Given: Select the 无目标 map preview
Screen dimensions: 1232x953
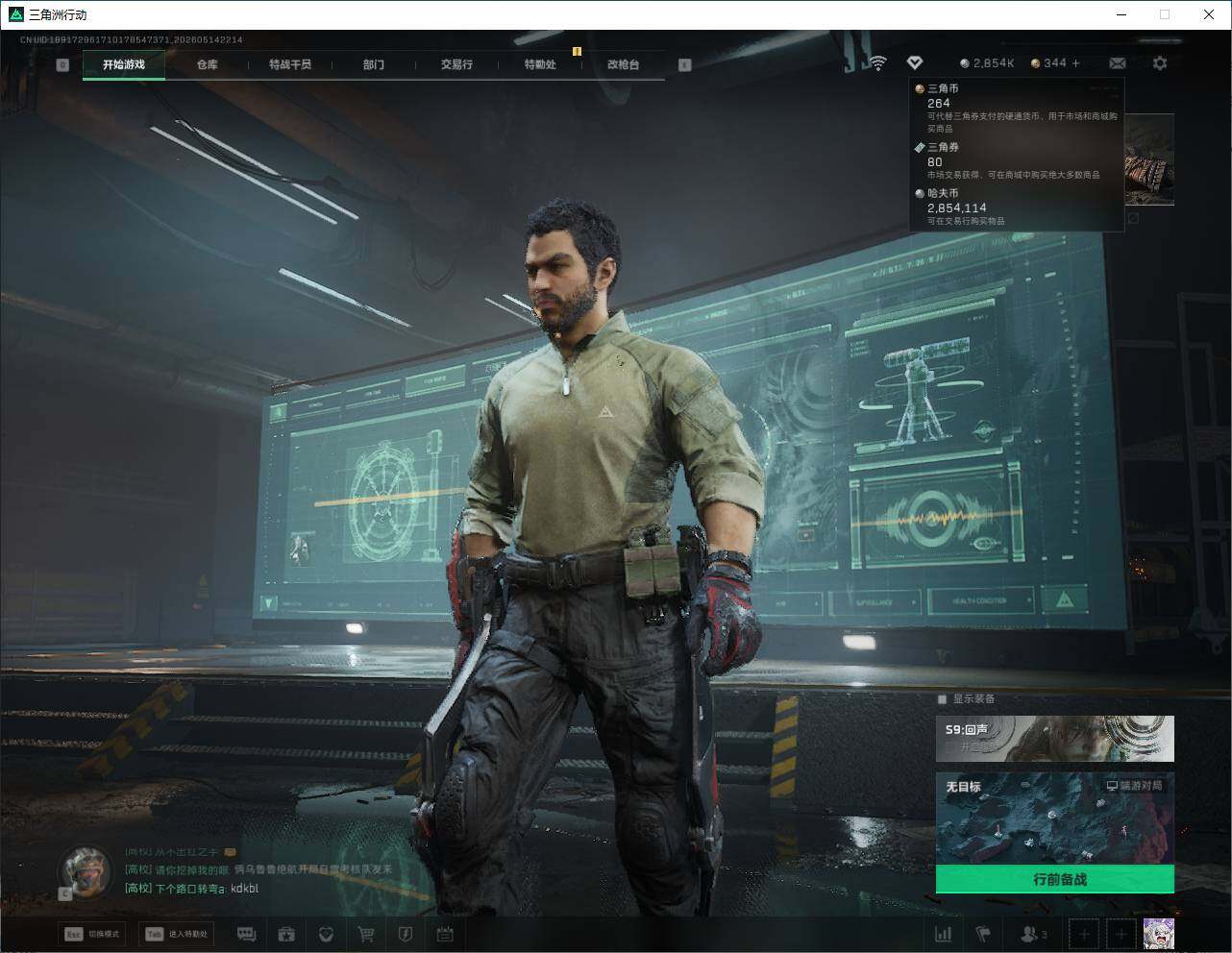Looking at the screenshot, I should pos(1055,819).
